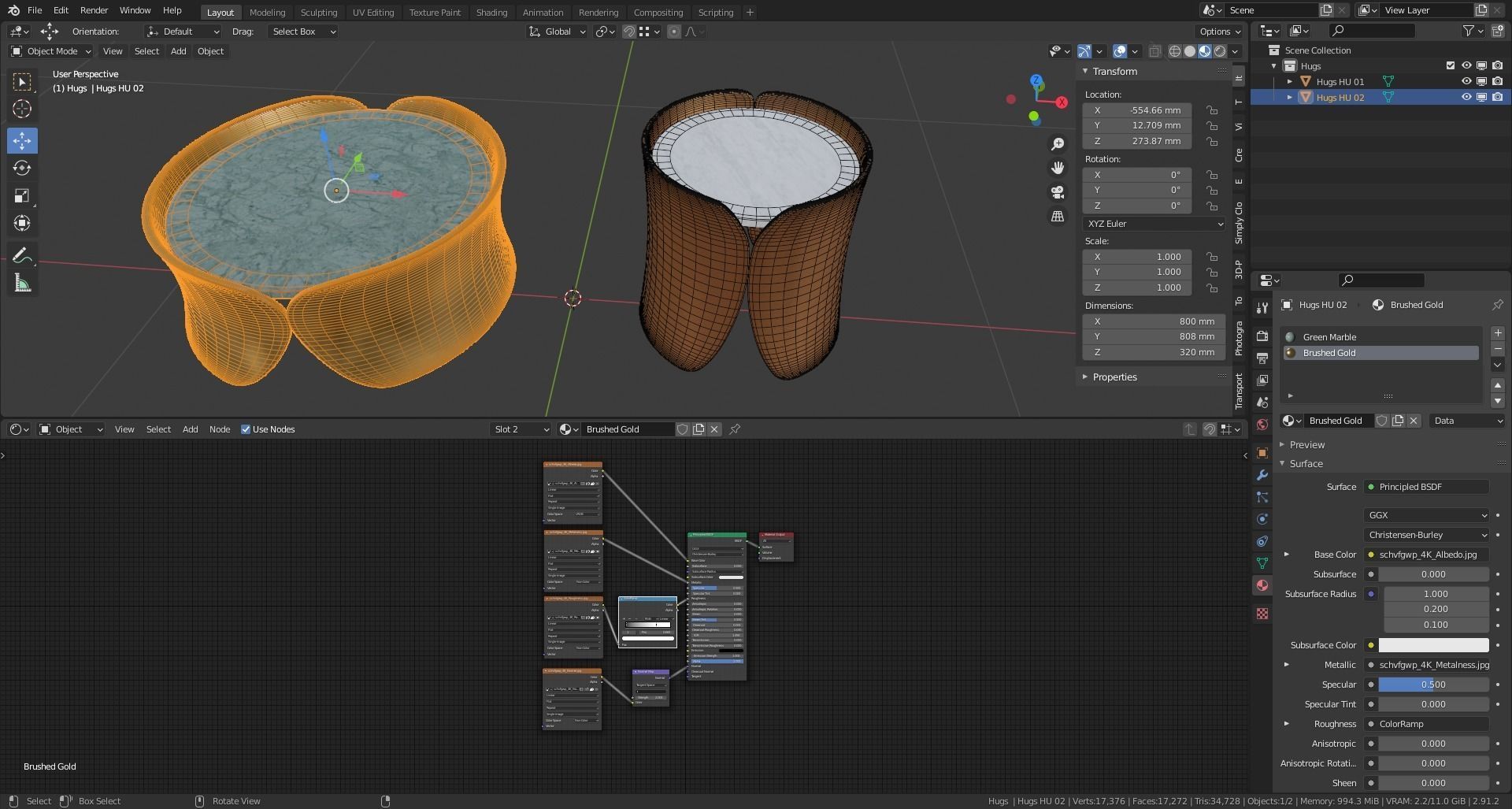The image size is (1512, 809).
Task: Click the viewport zoom magnifier icon
Action: coord(1058,144)
